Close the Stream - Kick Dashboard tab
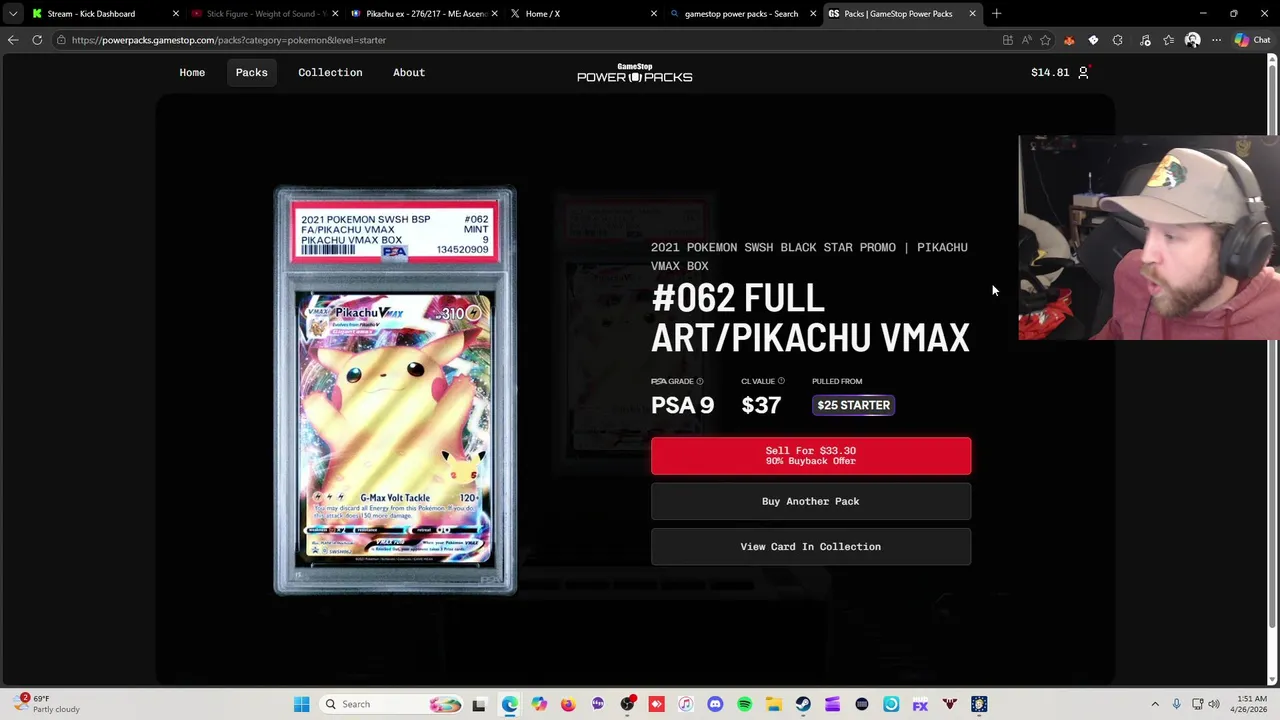This screenshot has height=720, width=1280. pyautogui.click(x=176, y=14)
